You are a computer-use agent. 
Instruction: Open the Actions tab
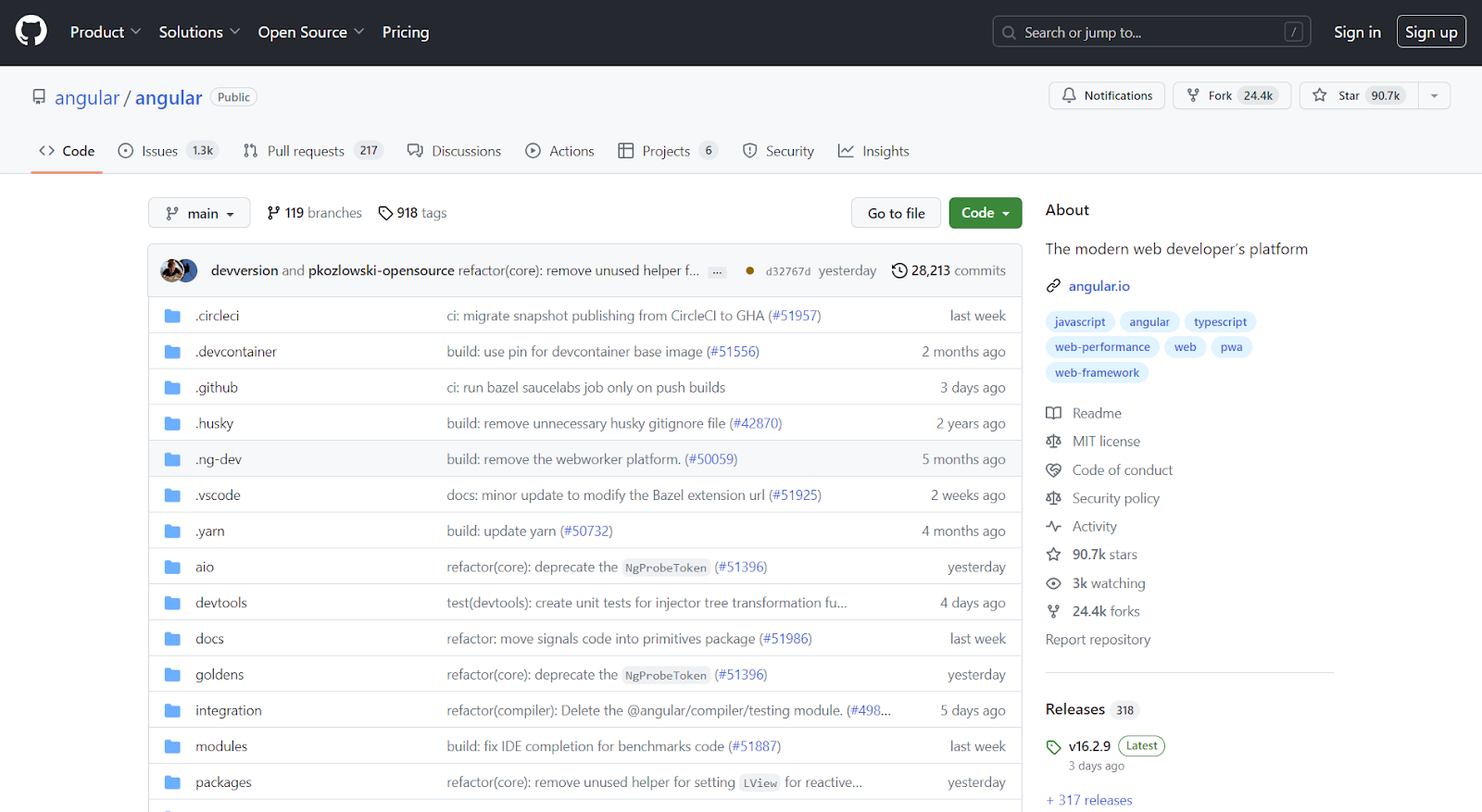coord(559,151)
